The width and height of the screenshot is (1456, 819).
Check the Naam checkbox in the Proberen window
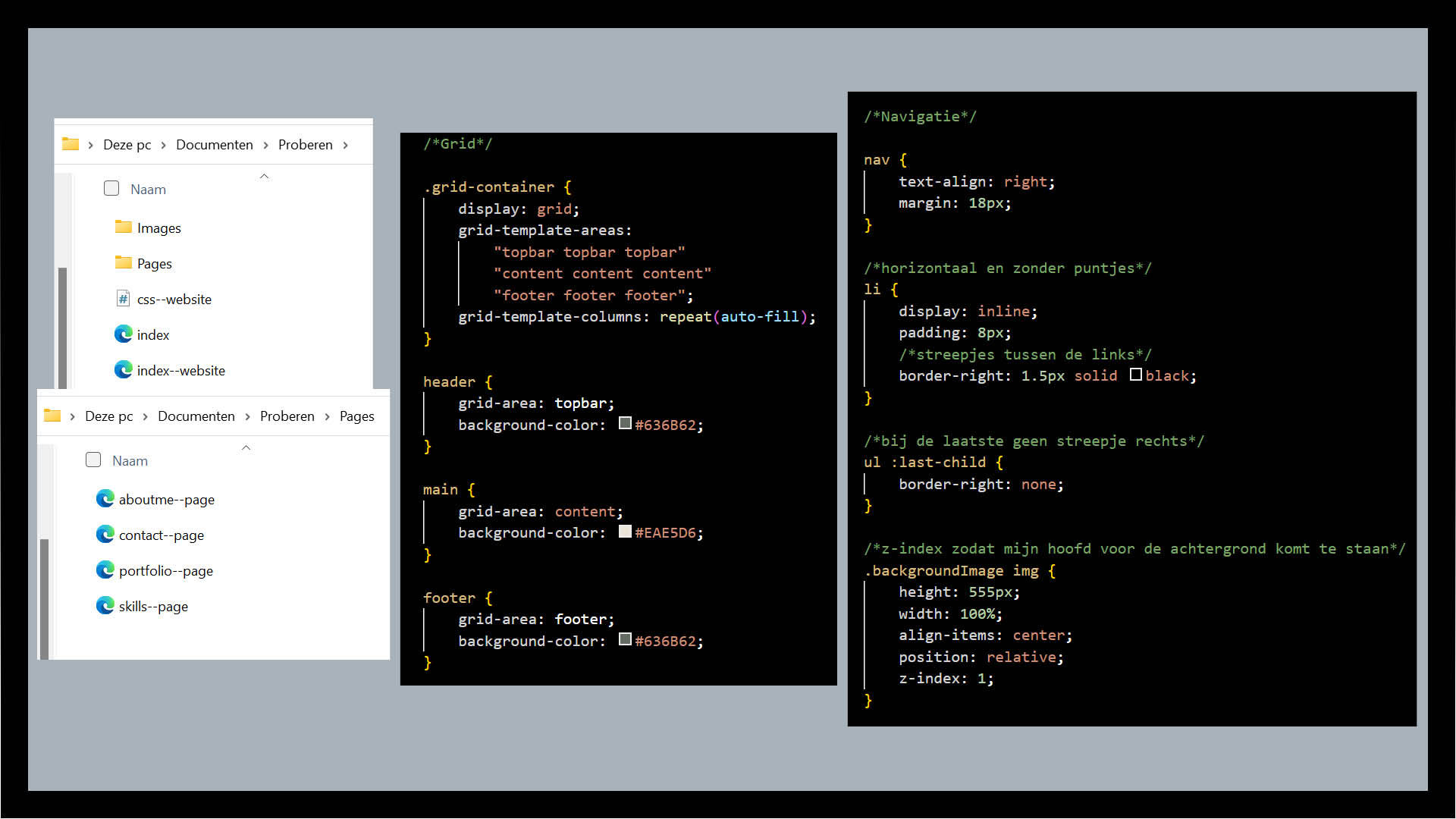[x=111, y=188]
